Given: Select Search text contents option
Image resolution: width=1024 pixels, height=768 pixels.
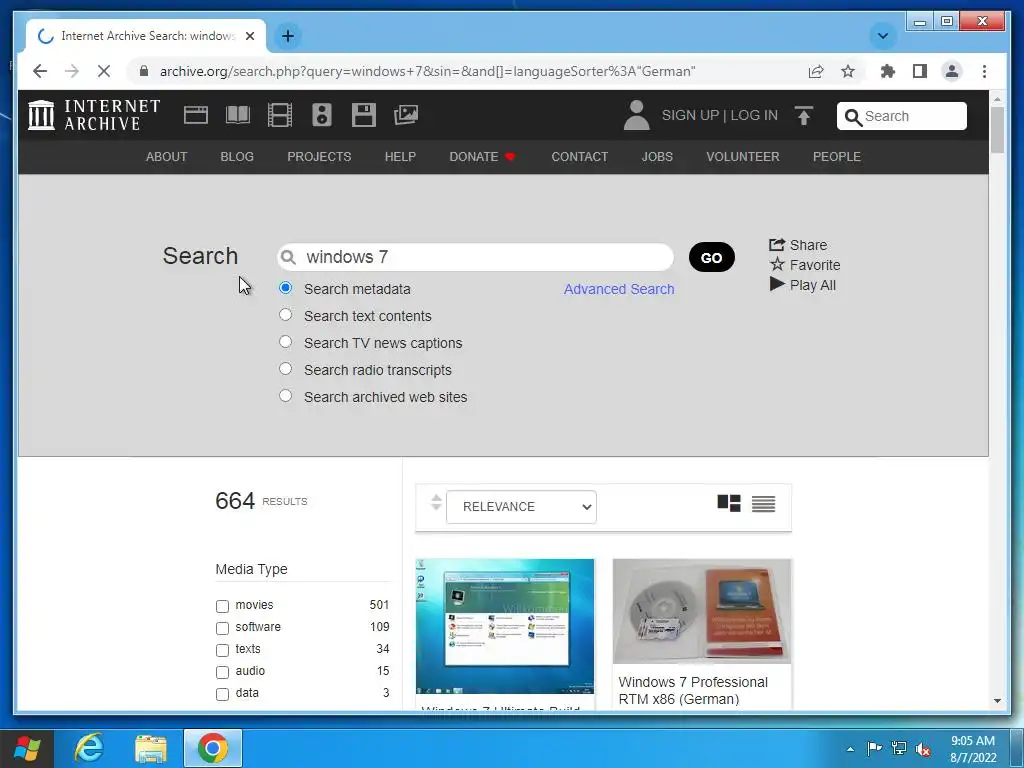Looking at the screenshot, I should pyautogui.click(x=285, y=315).
